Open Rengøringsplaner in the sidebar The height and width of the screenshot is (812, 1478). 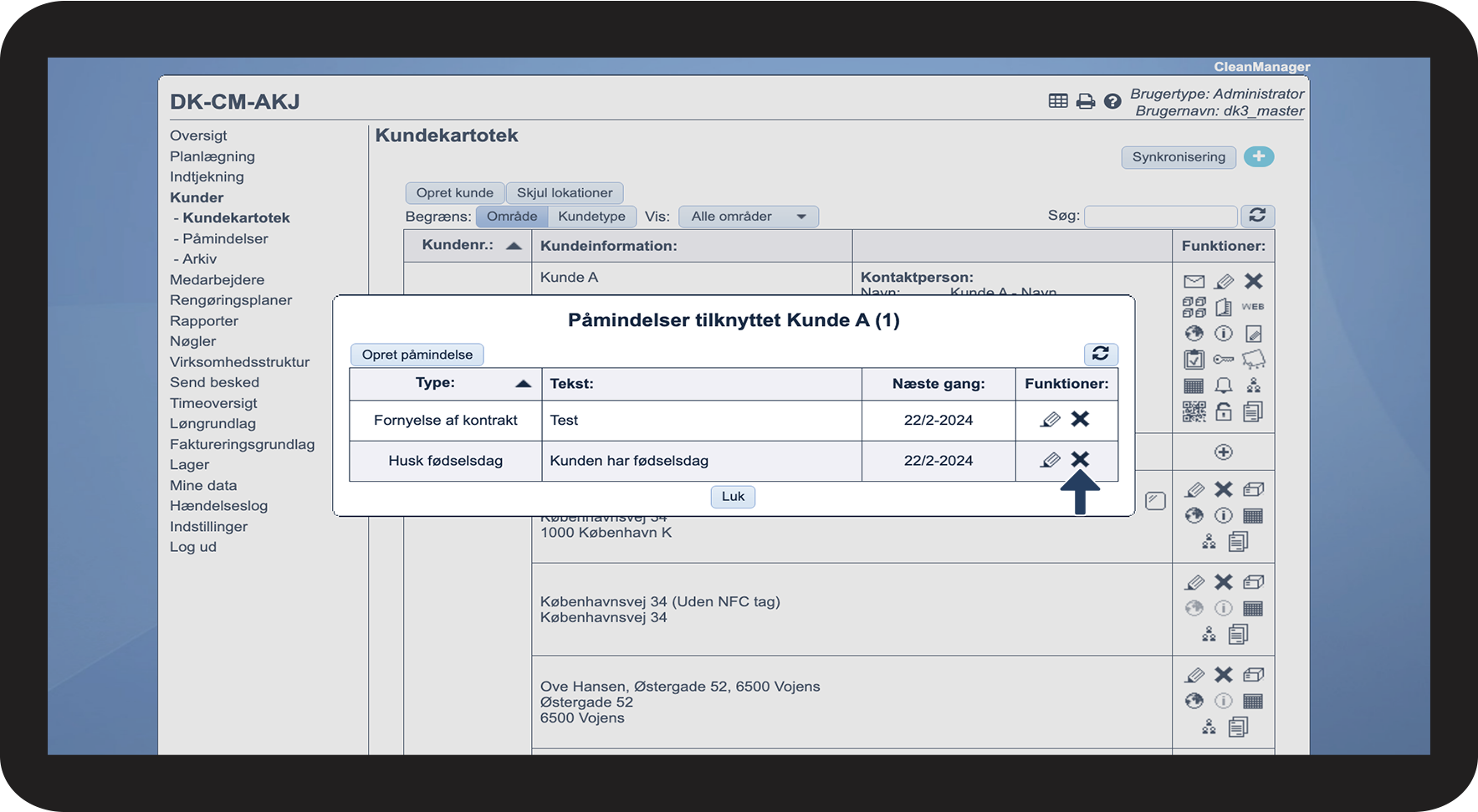[x=231, y=300]
